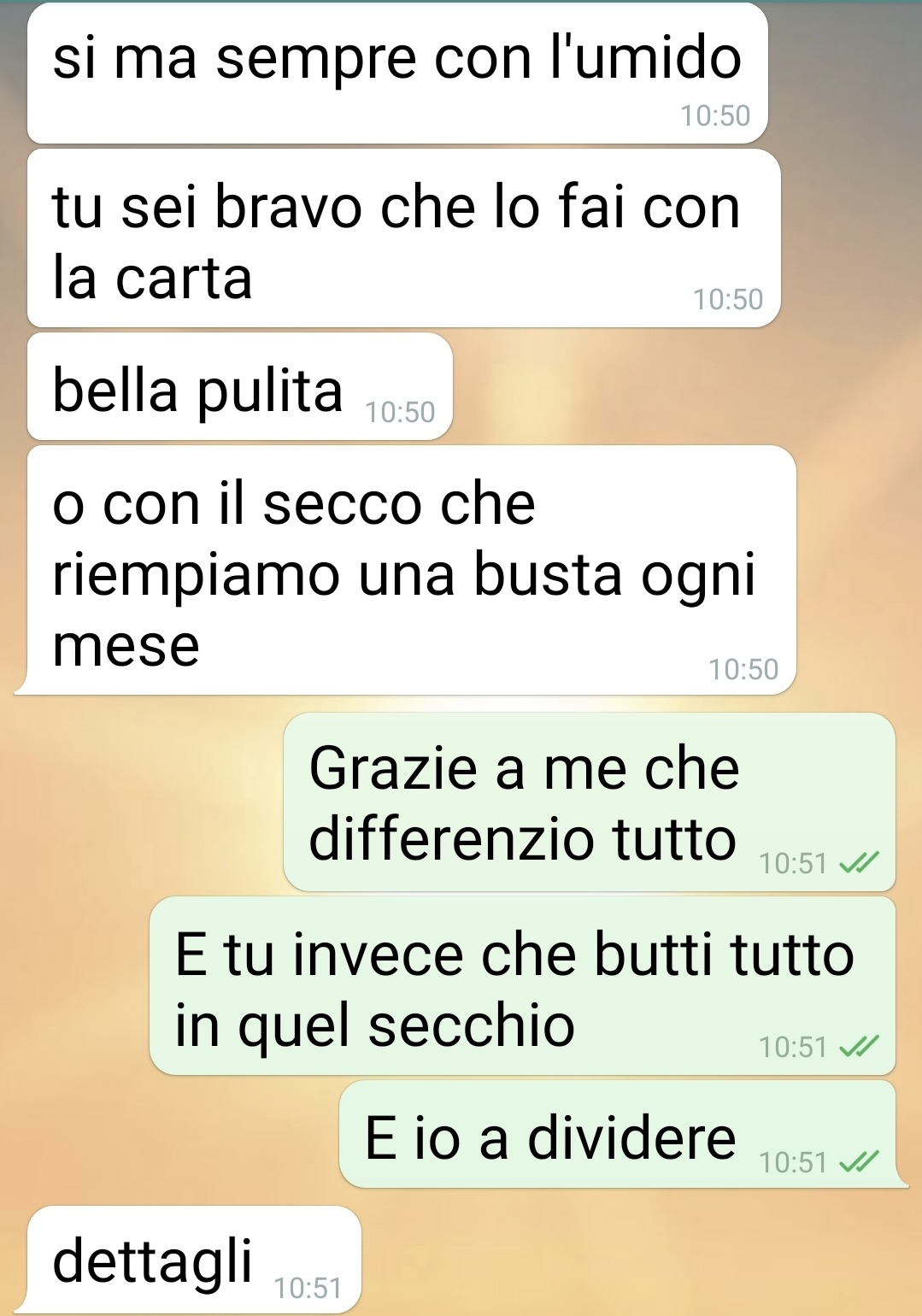922x1316 pixels.
Task: Tap the 'bella pulita' message bubble
Action: [240, 387]
